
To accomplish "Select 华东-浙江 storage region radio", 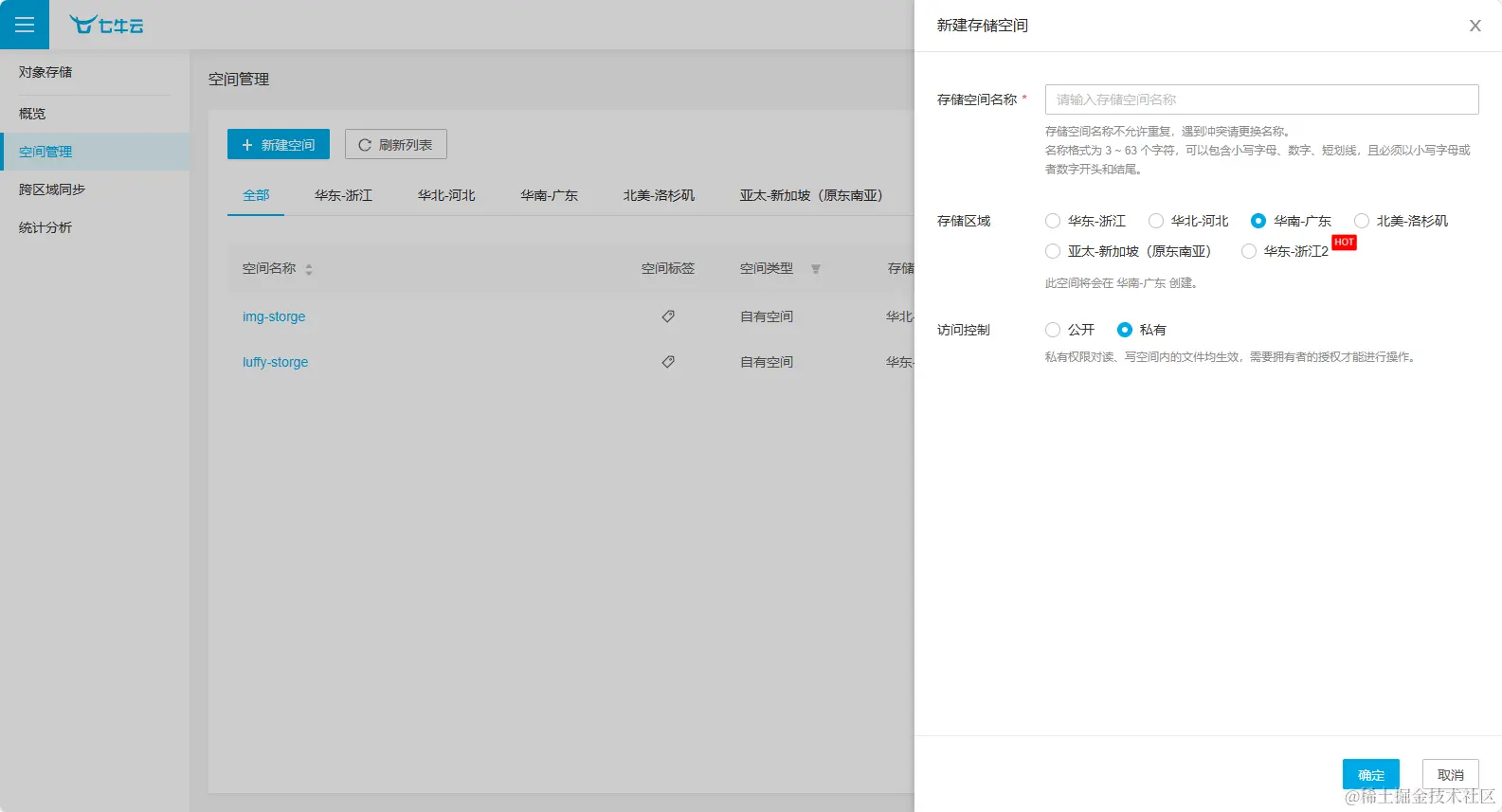I will click(x=1053, y=221).
